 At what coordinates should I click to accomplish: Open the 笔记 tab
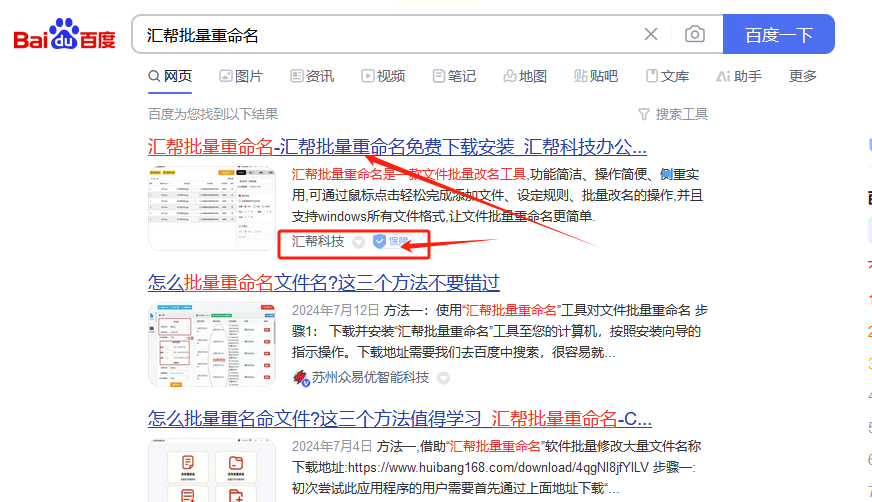454,76
